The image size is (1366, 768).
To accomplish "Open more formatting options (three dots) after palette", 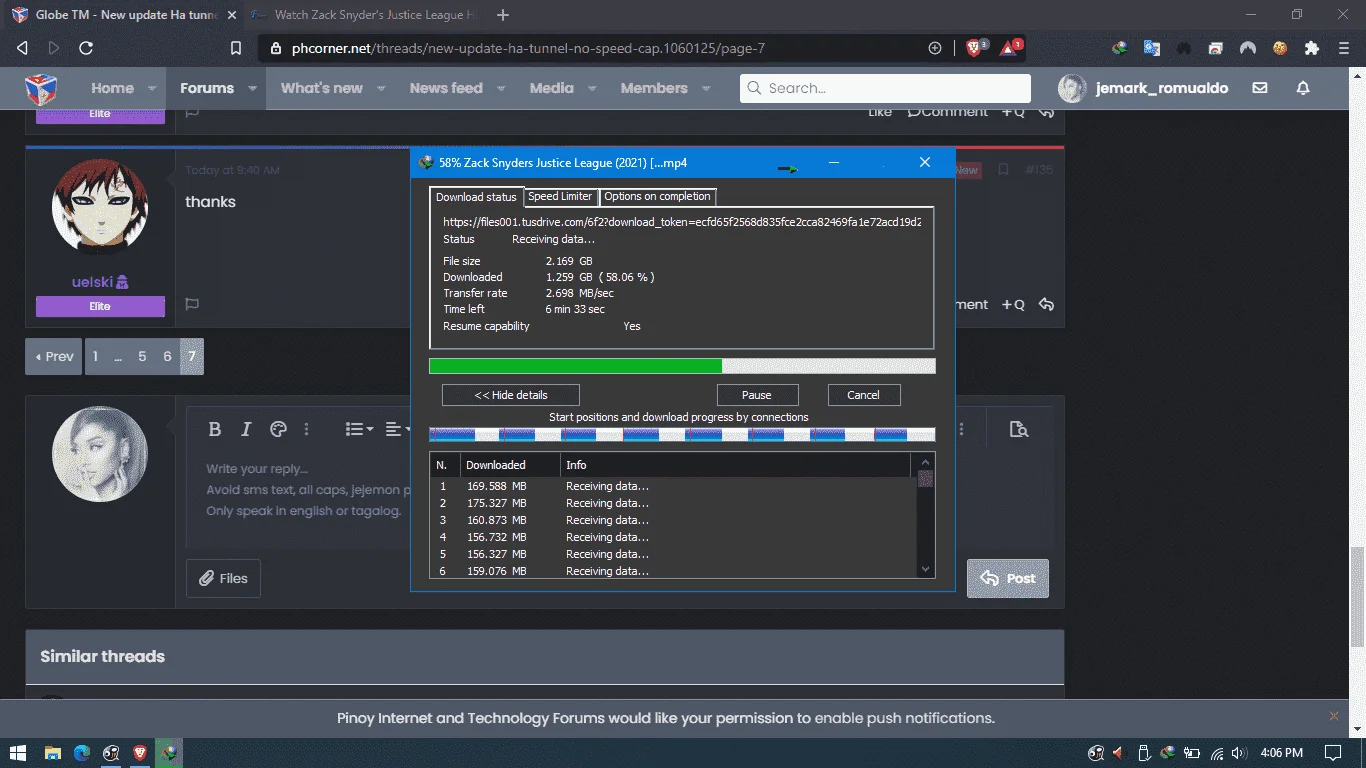I will coord(307,429).
